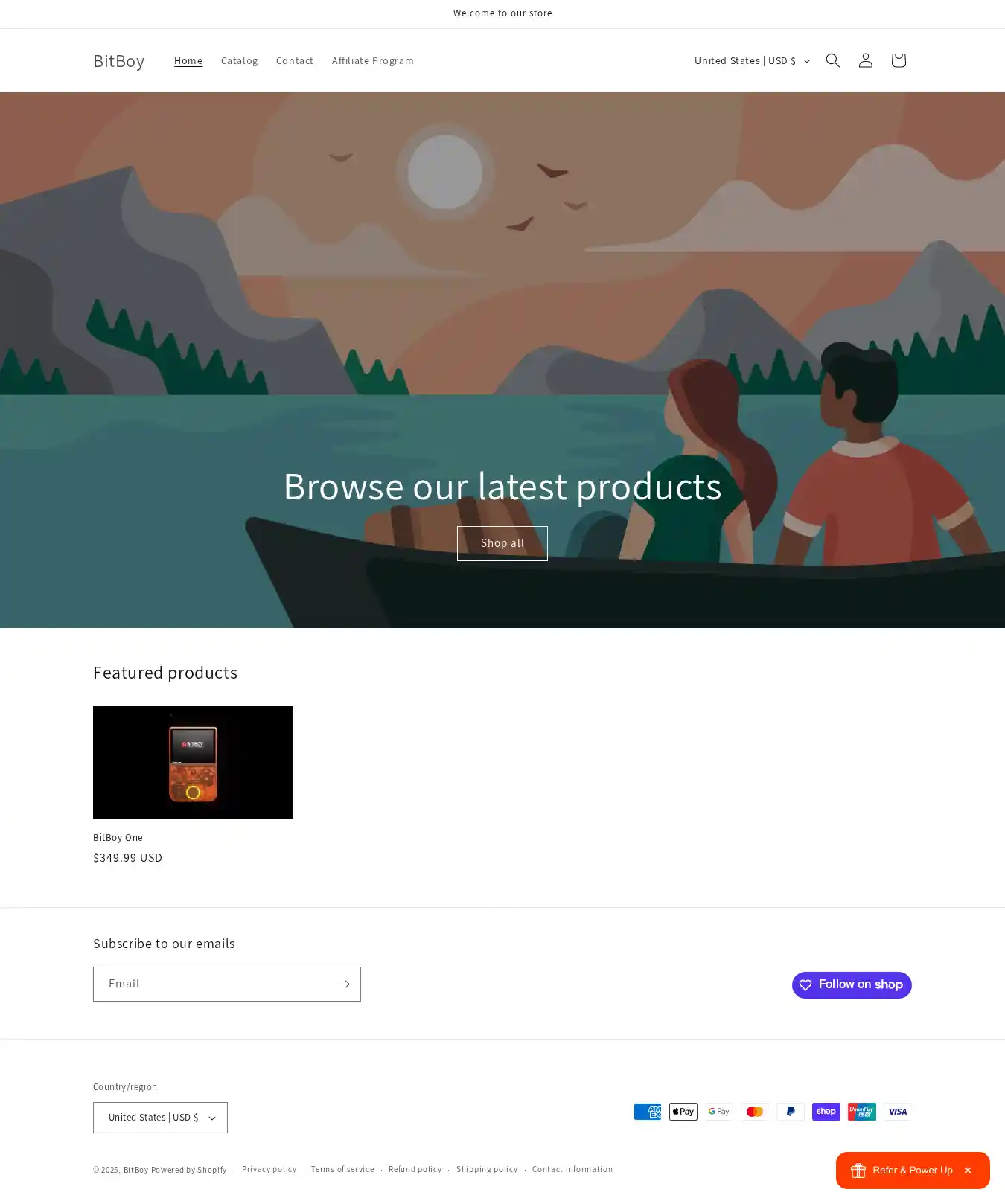
Task: Go to the Contact page
Action: [294, 60]
